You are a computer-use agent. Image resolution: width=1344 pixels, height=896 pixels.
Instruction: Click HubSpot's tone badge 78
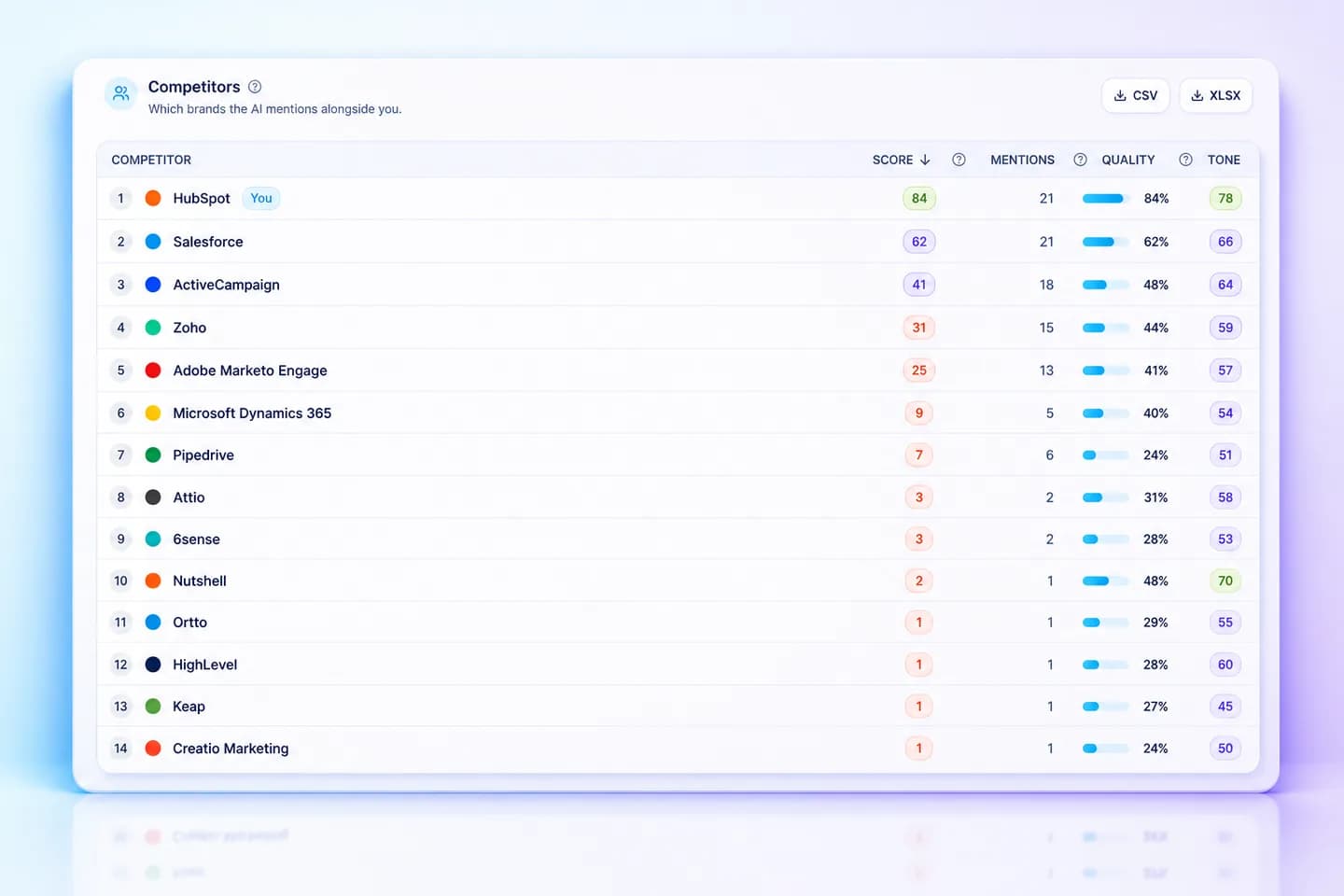coord(1225,198)
